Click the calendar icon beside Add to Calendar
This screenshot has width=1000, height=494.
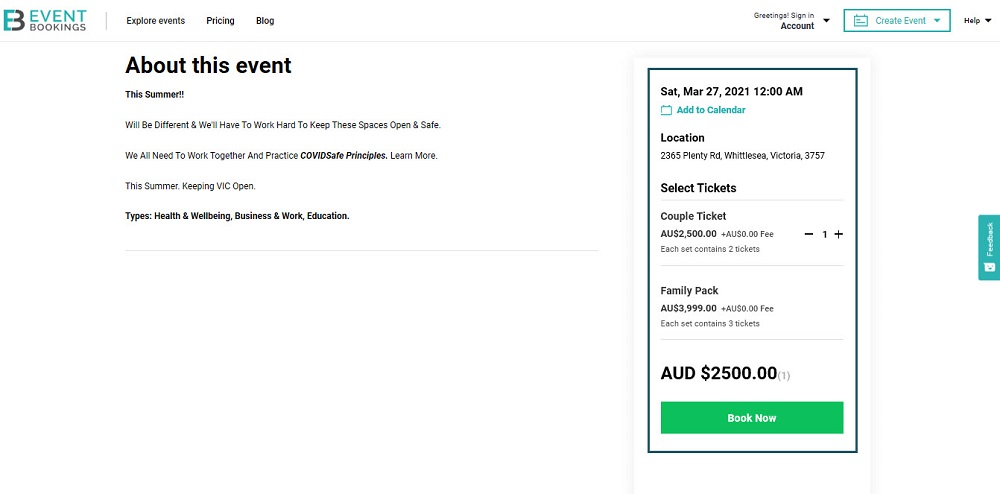[x=666, y=110]
